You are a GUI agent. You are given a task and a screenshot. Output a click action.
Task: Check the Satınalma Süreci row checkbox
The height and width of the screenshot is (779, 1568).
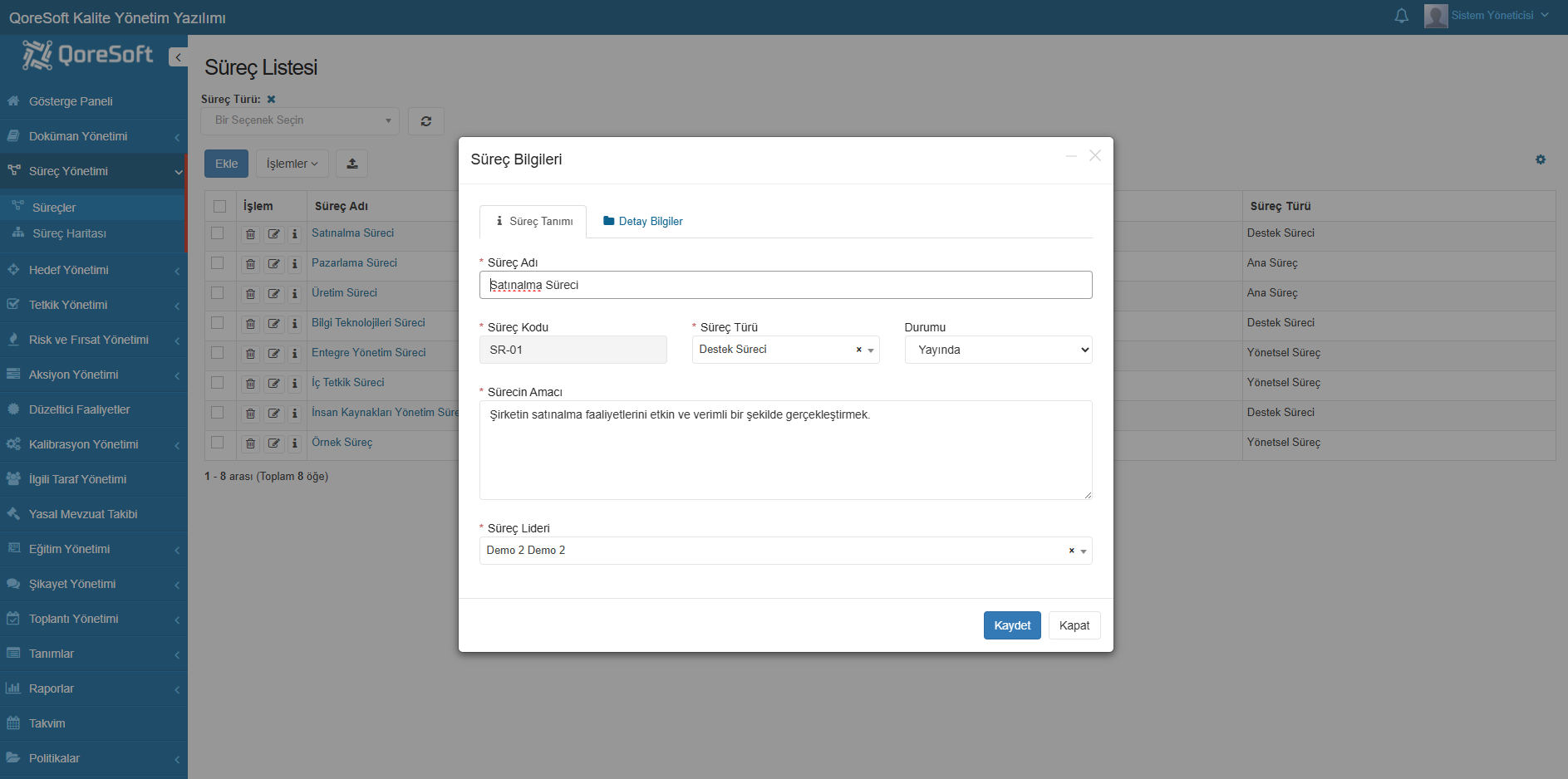click(x=218, y=233)
